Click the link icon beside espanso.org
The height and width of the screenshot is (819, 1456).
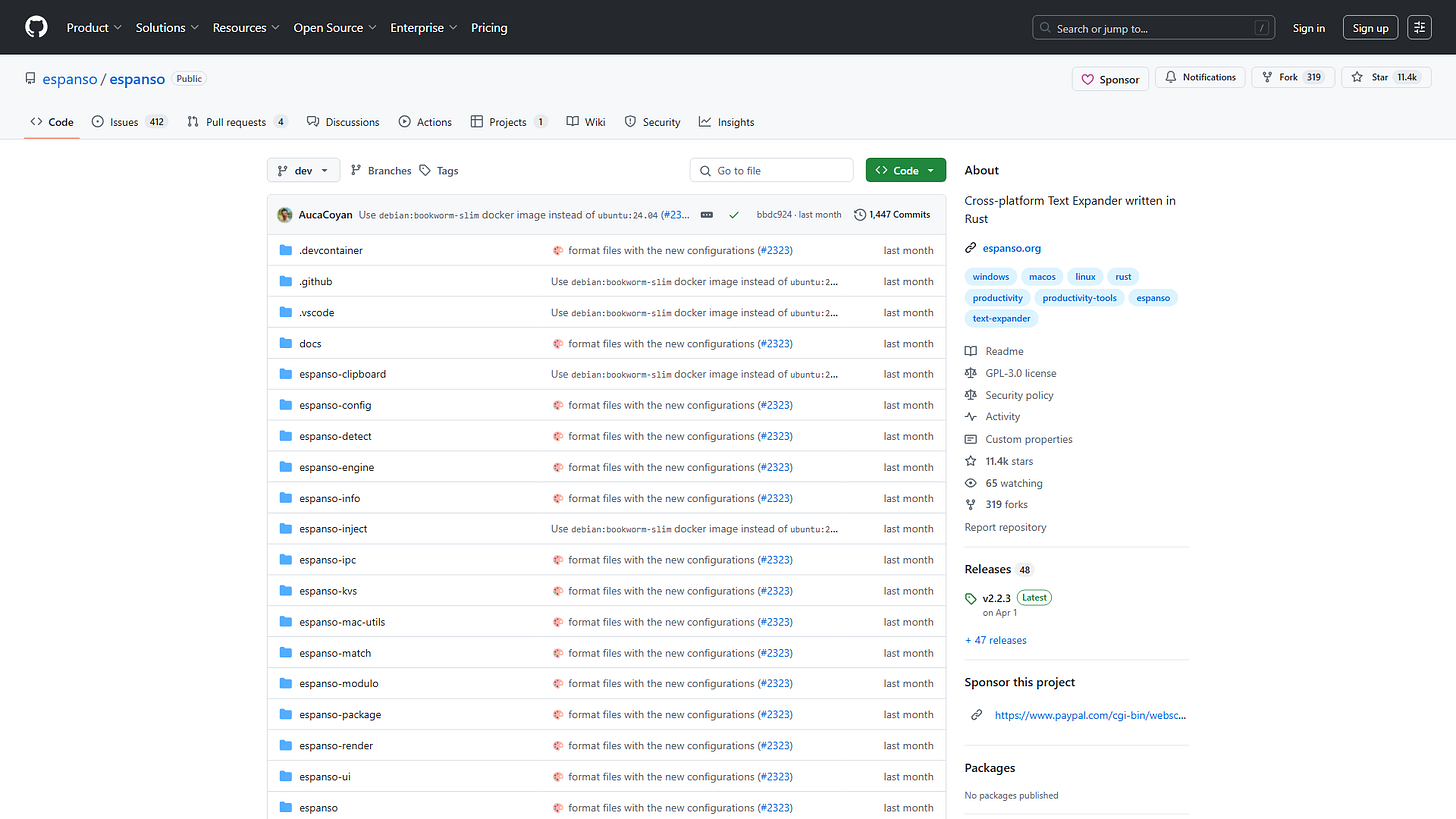click(x=970, y=248)
